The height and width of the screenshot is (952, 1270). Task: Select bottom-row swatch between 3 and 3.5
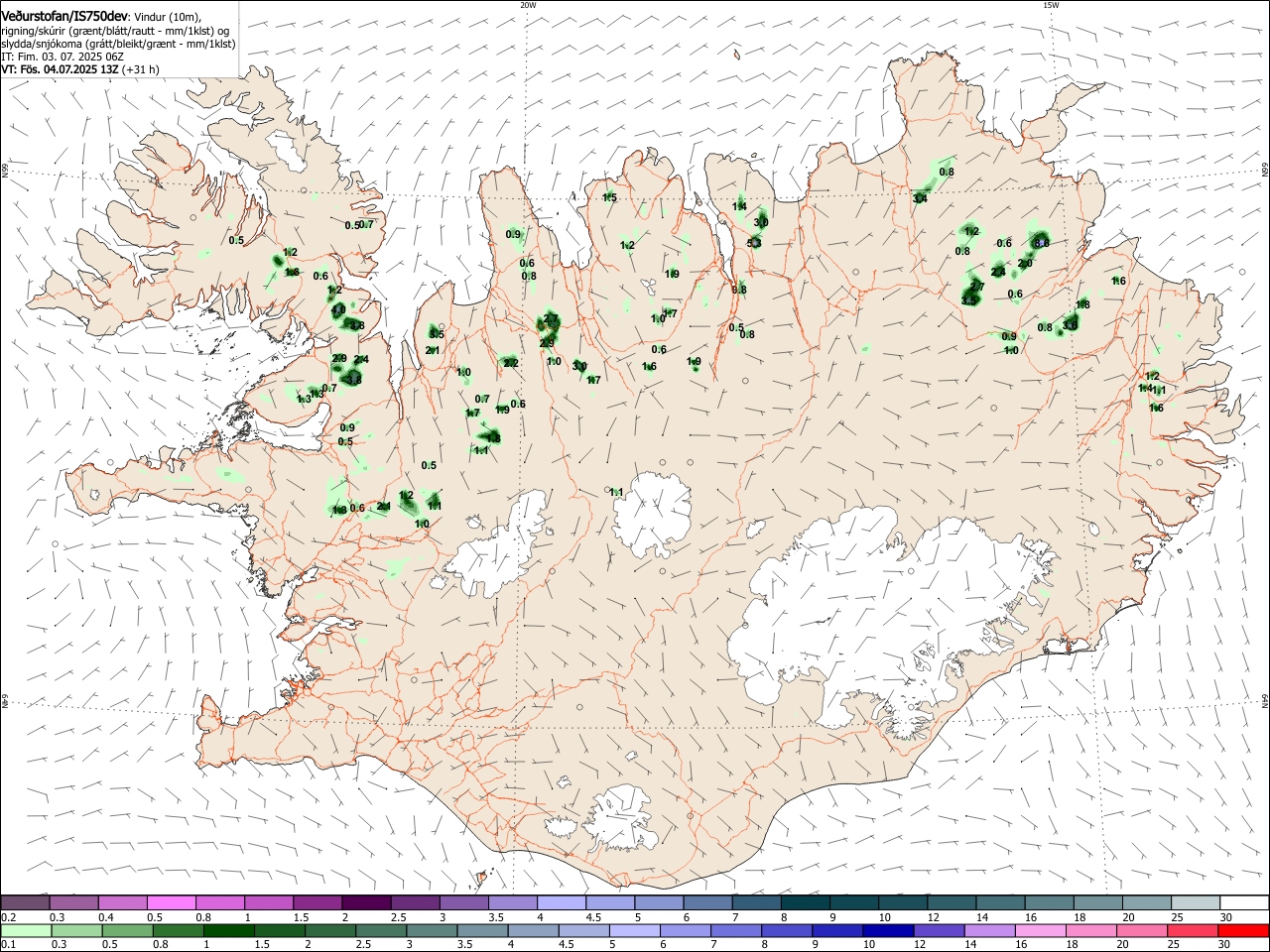click(x=432, y=930)
